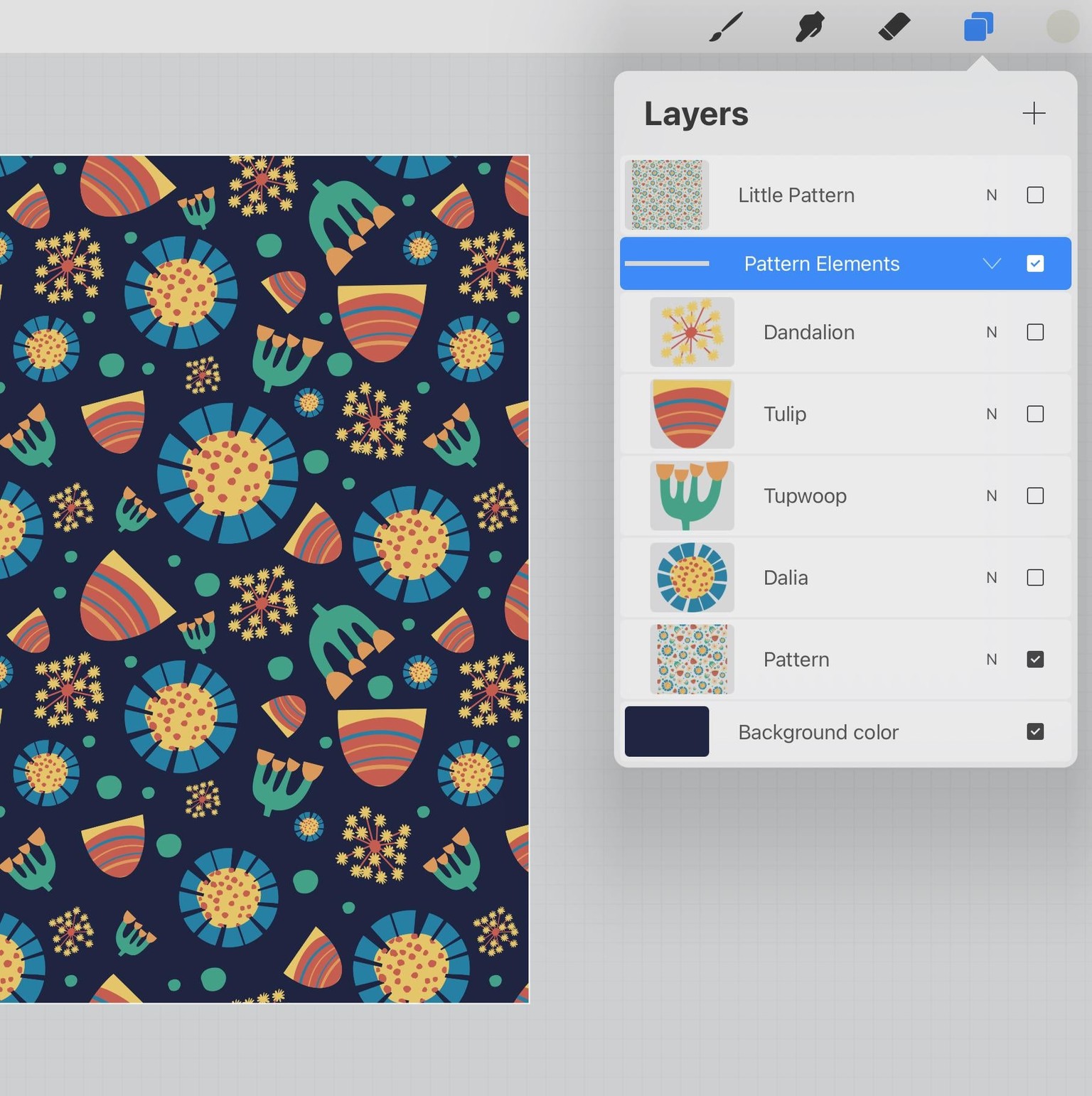
Task: Close the Layers panel icon
Action: pos(978,27)
